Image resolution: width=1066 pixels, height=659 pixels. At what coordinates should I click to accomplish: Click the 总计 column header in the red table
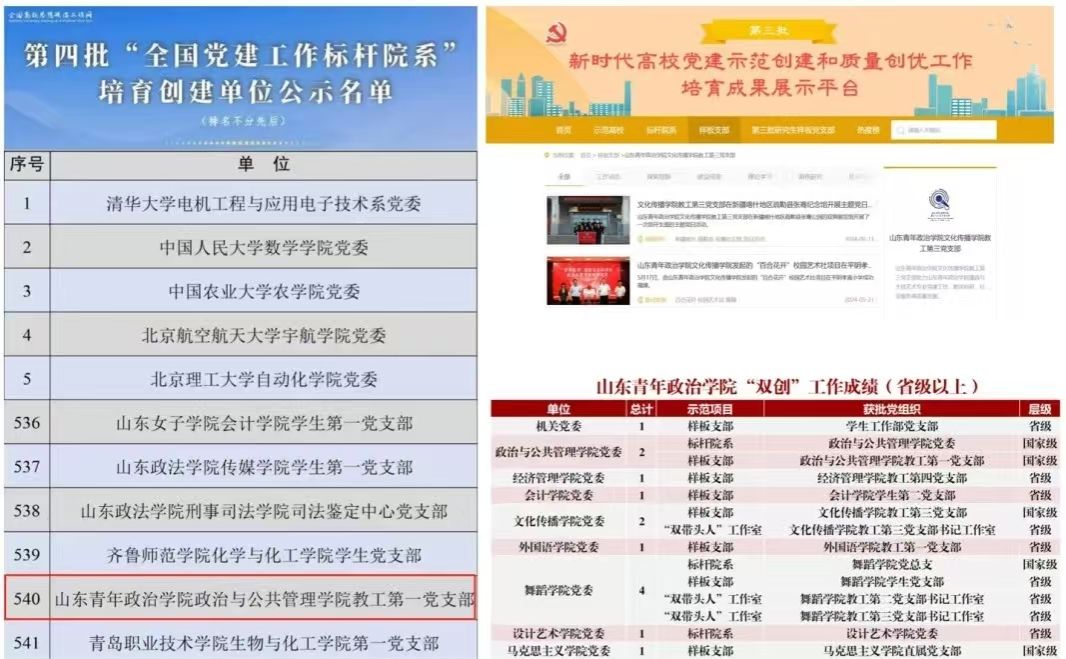pos(641,409)
